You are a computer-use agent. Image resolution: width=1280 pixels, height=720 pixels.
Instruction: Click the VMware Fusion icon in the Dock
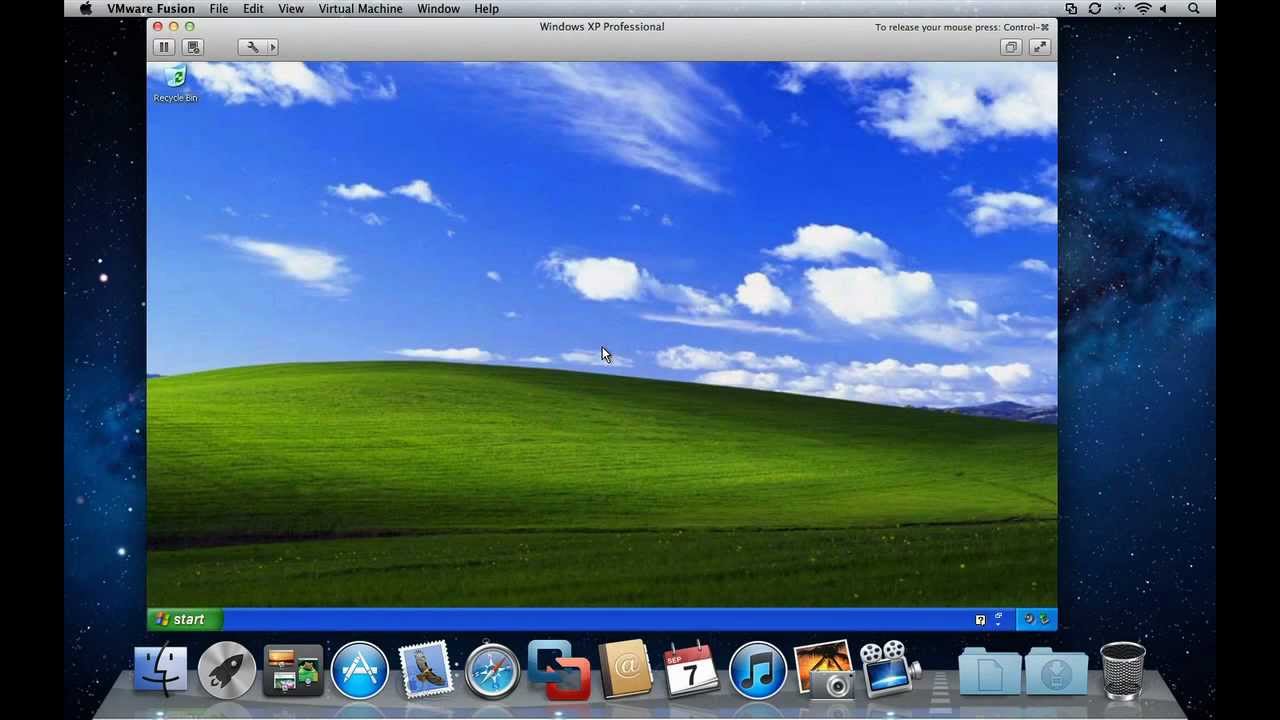[558, 669]
